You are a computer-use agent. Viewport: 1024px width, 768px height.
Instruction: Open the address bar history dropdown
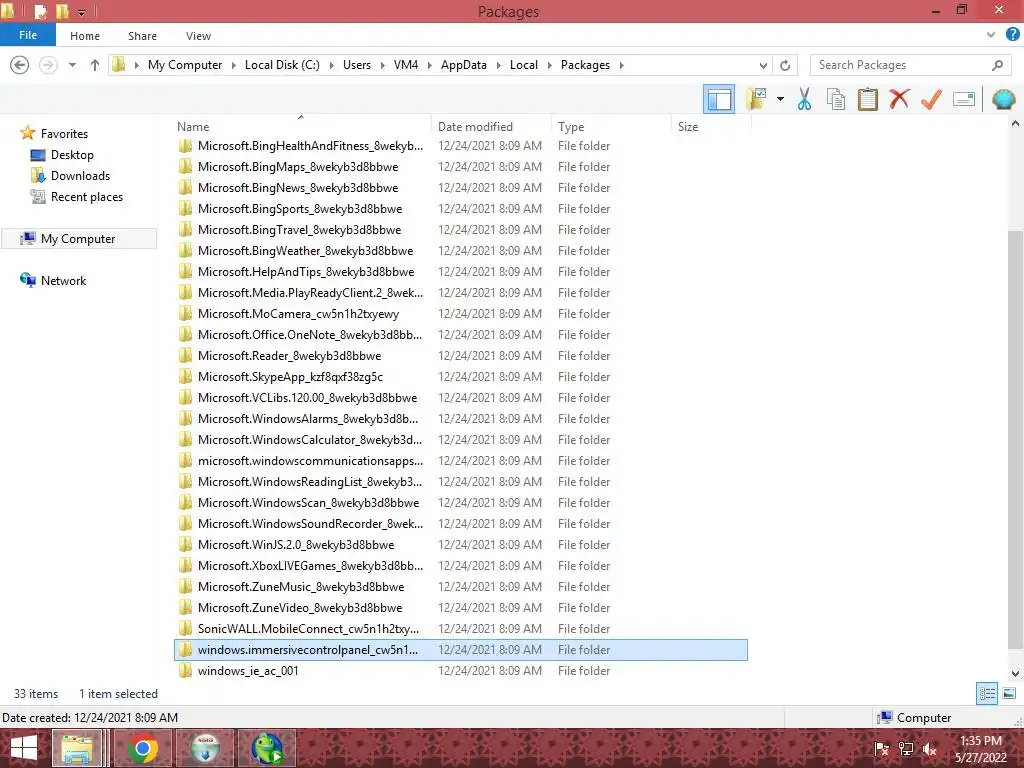click(763, 65)
